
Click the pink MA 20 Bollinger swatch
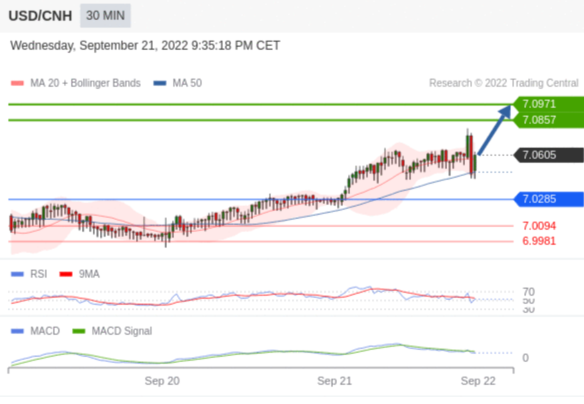click(x=18, y=83)
